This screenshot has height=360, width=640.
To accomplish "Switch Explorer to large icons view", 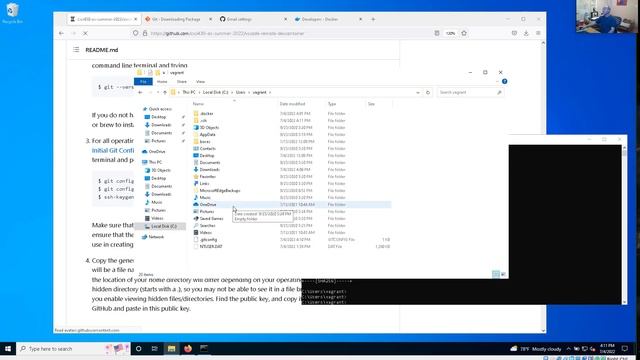I will point(503,274).
